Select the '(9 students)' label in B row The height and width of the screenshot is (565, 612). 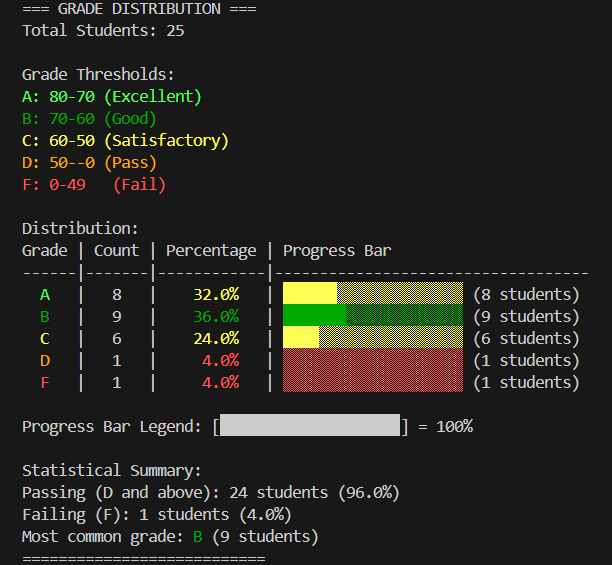526,317
